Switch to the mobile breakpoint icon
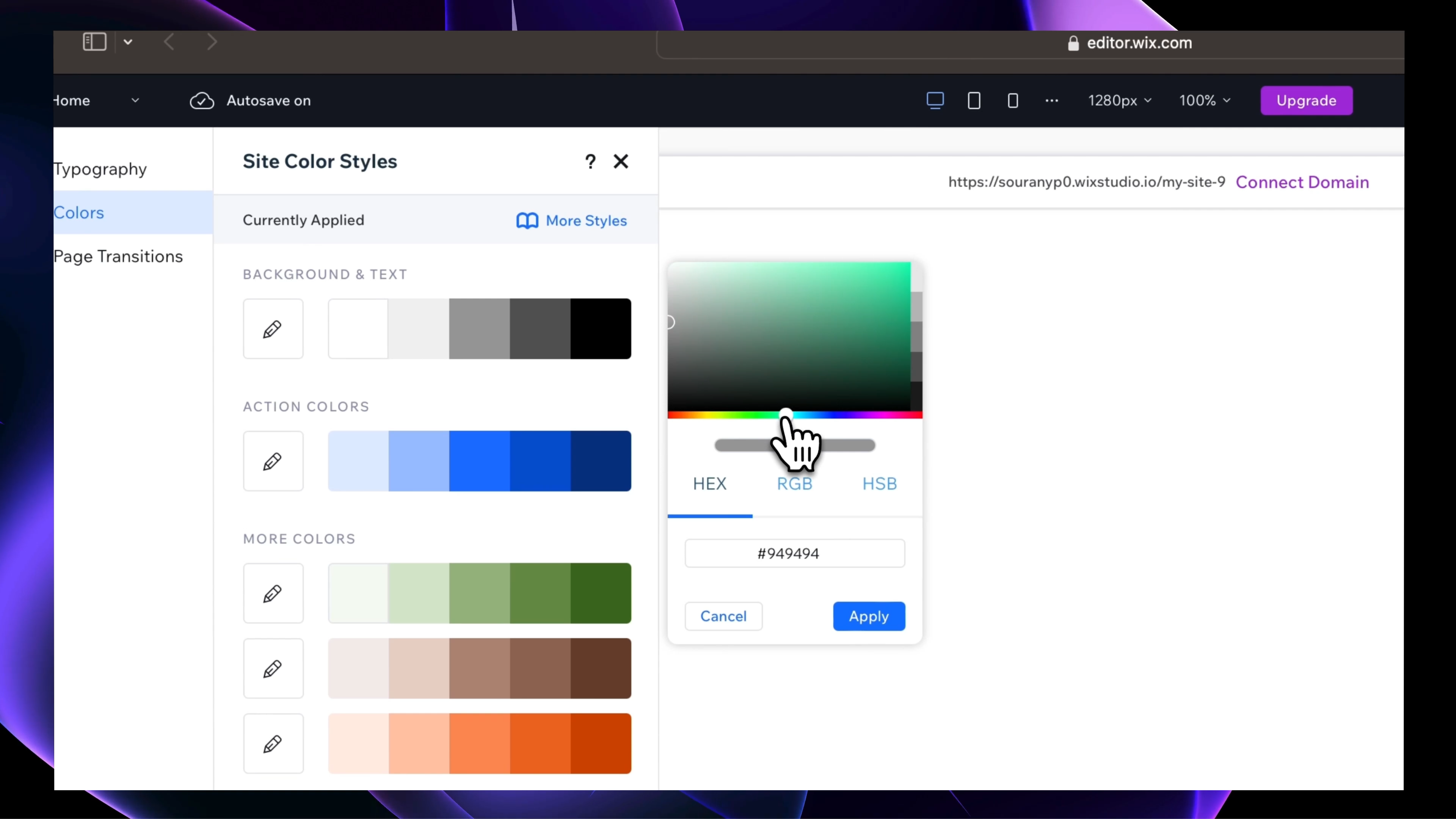1456x819 pixels. tap(1013, 100)
